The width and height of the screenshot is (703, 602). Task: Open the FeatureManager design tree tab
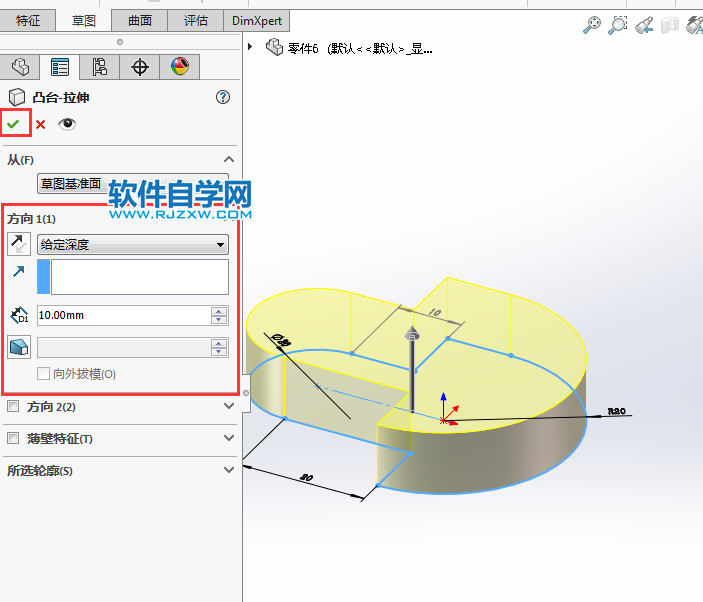tap(20, 67)
